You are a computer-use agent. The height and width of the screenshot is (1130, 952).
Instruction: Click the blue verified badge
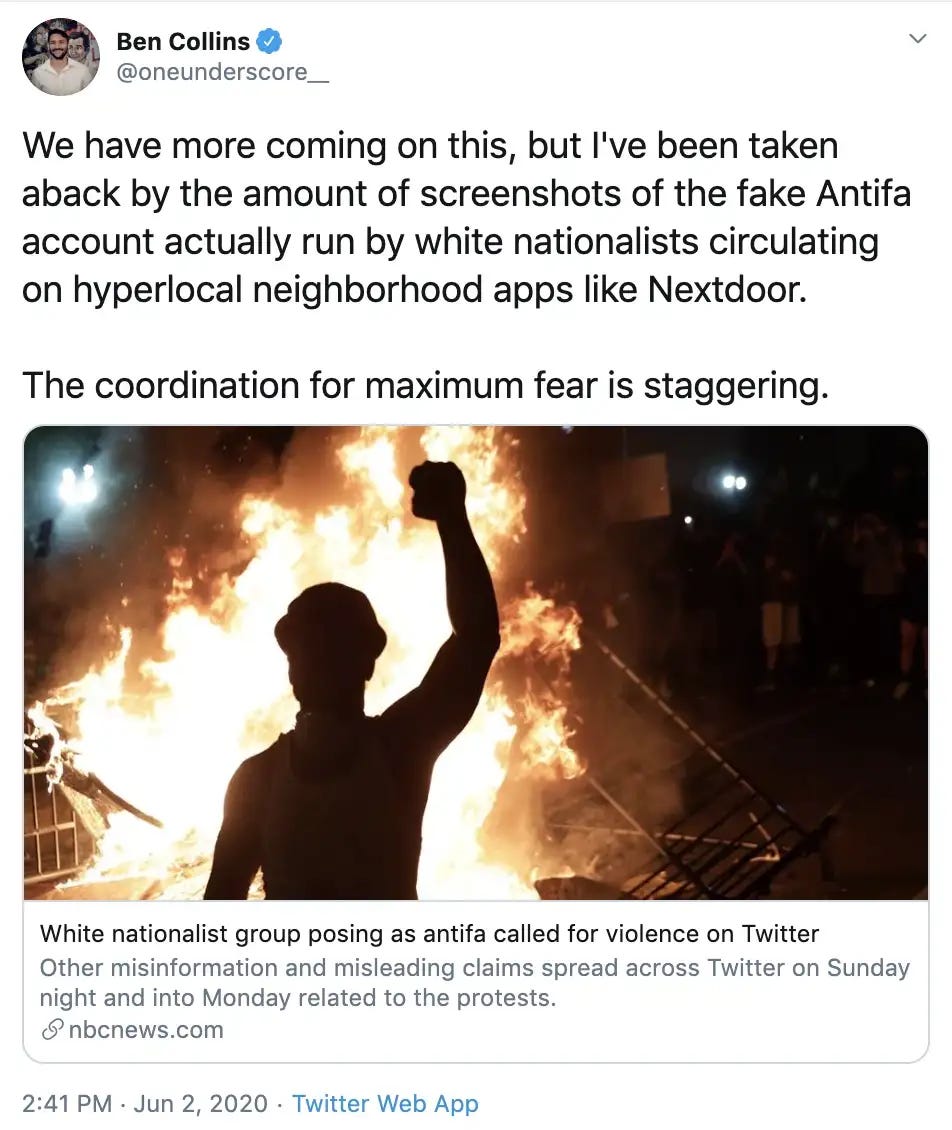(x=270, y=42)
